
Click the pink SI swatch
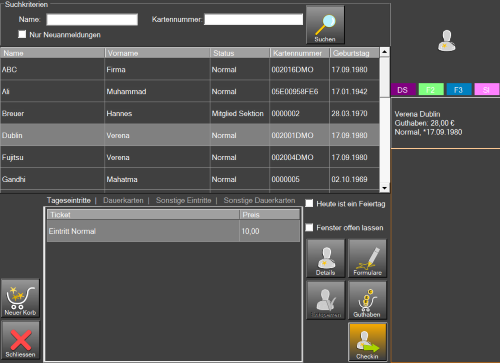tap(487, 90)
